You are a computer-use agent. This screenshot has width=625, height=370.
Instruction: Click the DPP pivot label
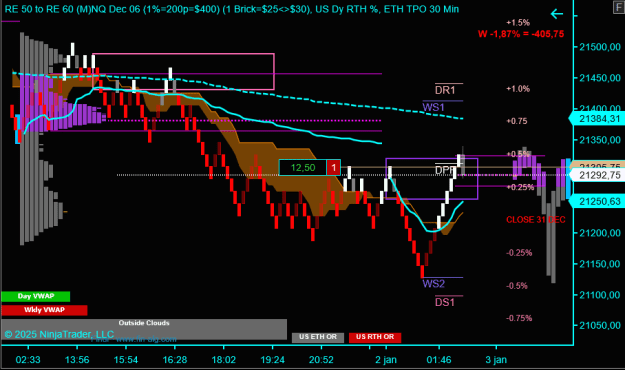444,170
